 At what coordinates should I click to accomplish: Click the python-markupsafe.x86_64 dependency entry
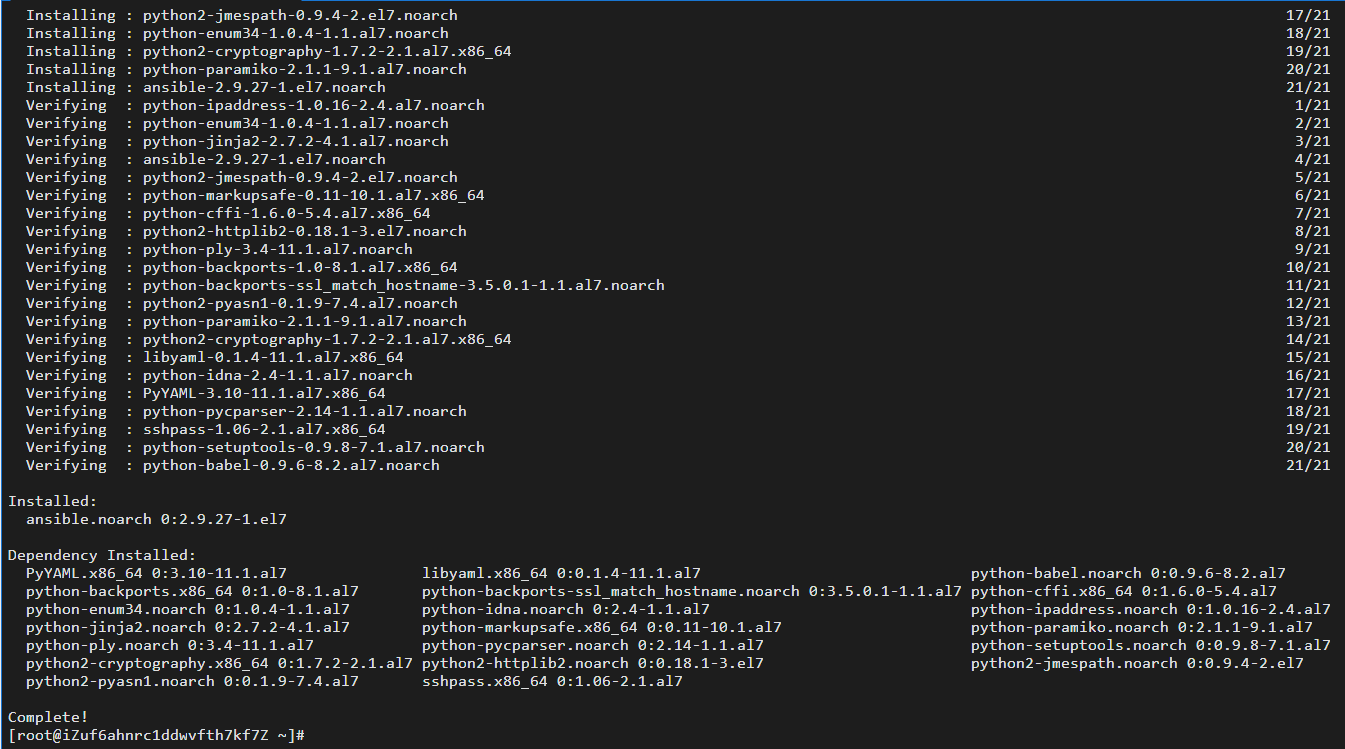pos(601,627)
